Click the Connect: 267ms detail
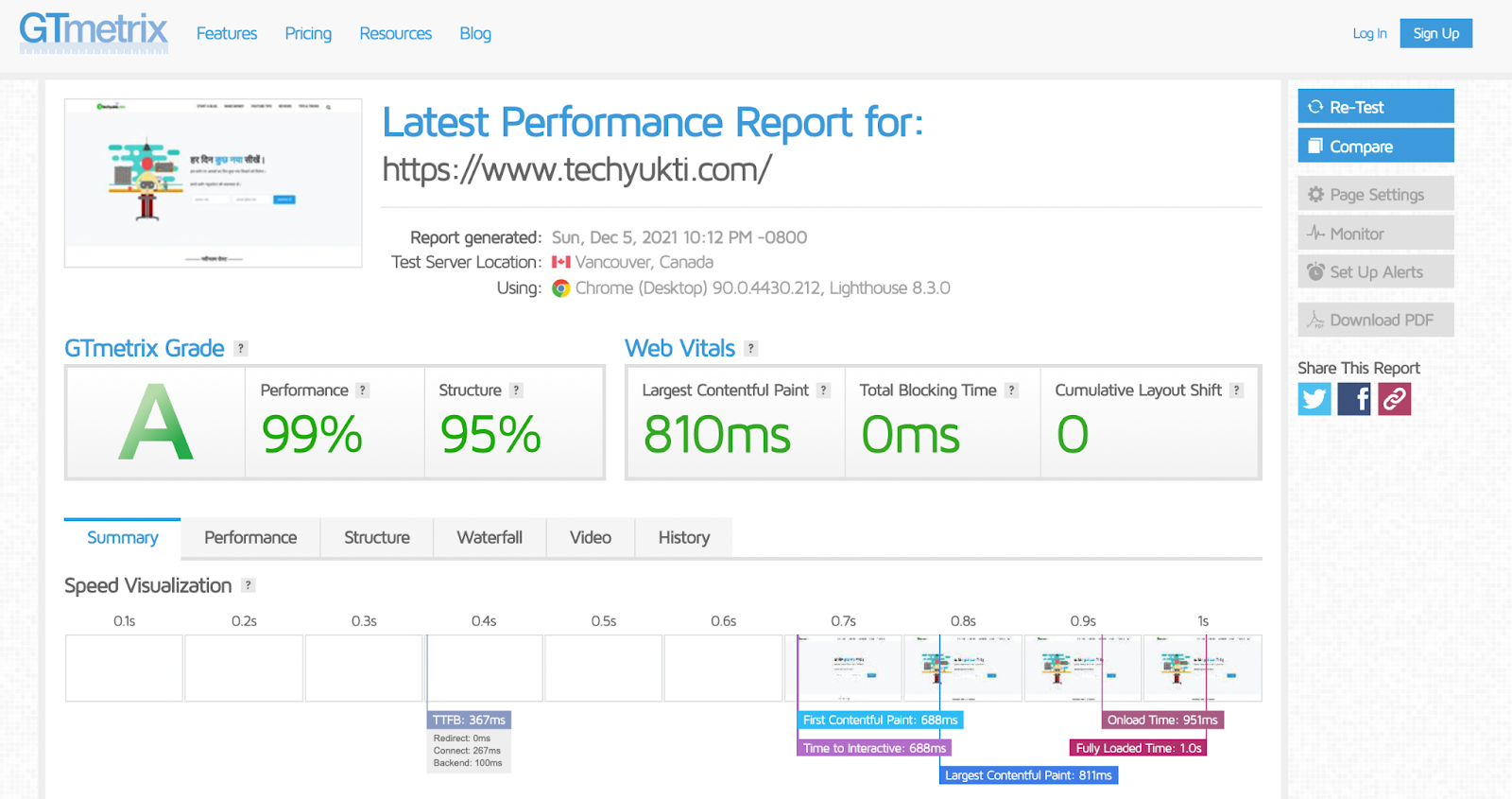The width and height of the screenshot is (1512, 799). pyautogui.click(x=467, y=751)
